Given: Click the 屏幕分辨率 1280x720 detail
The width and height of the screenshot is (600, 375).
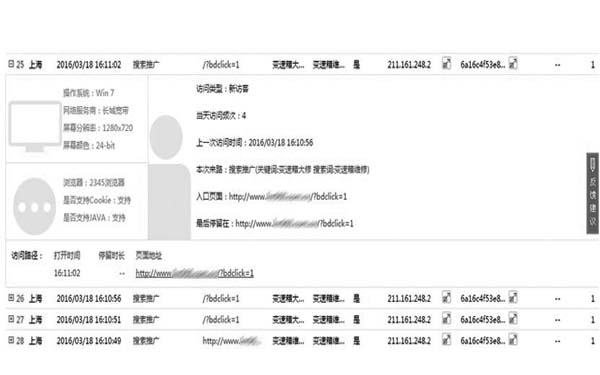Looking at the screenshot, I should pos(98,128).
